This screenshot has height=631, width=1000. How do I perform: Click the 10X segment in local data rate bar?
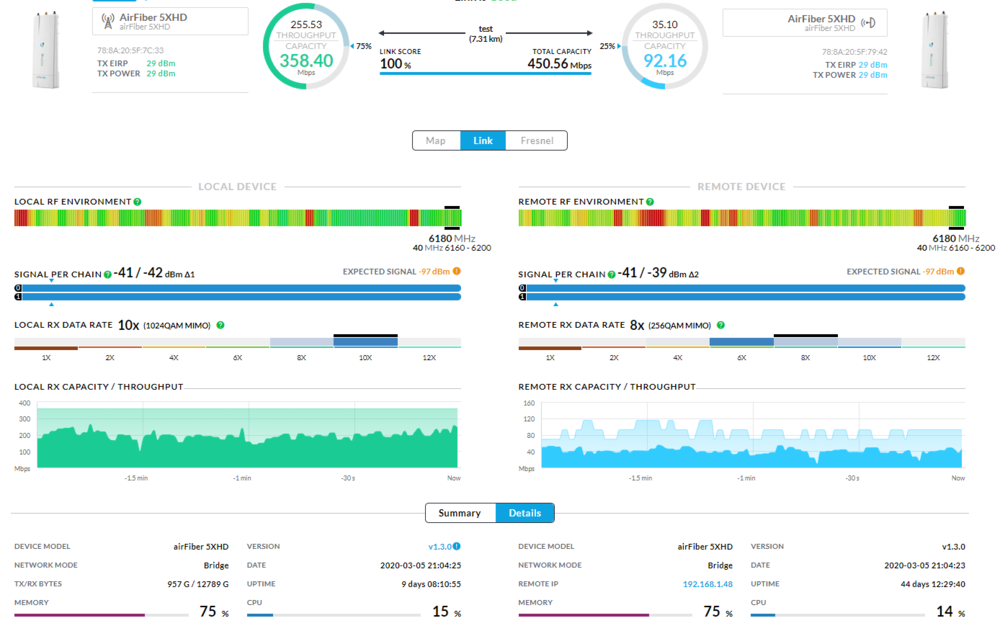point(365,343)
